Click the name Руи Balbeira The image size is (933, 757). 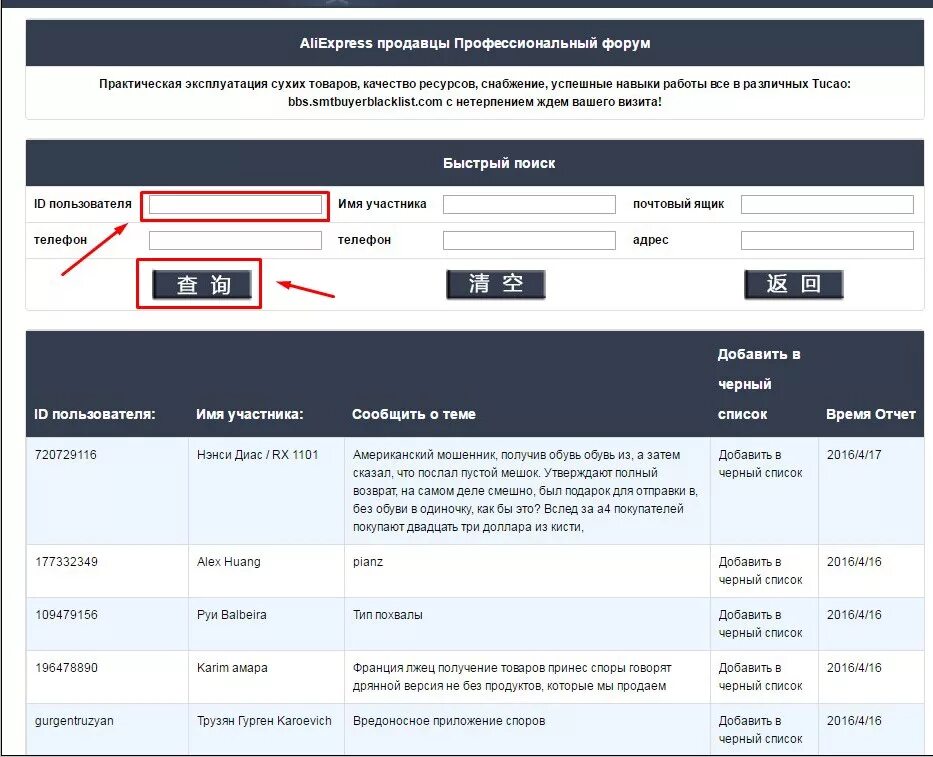[231, 615]
